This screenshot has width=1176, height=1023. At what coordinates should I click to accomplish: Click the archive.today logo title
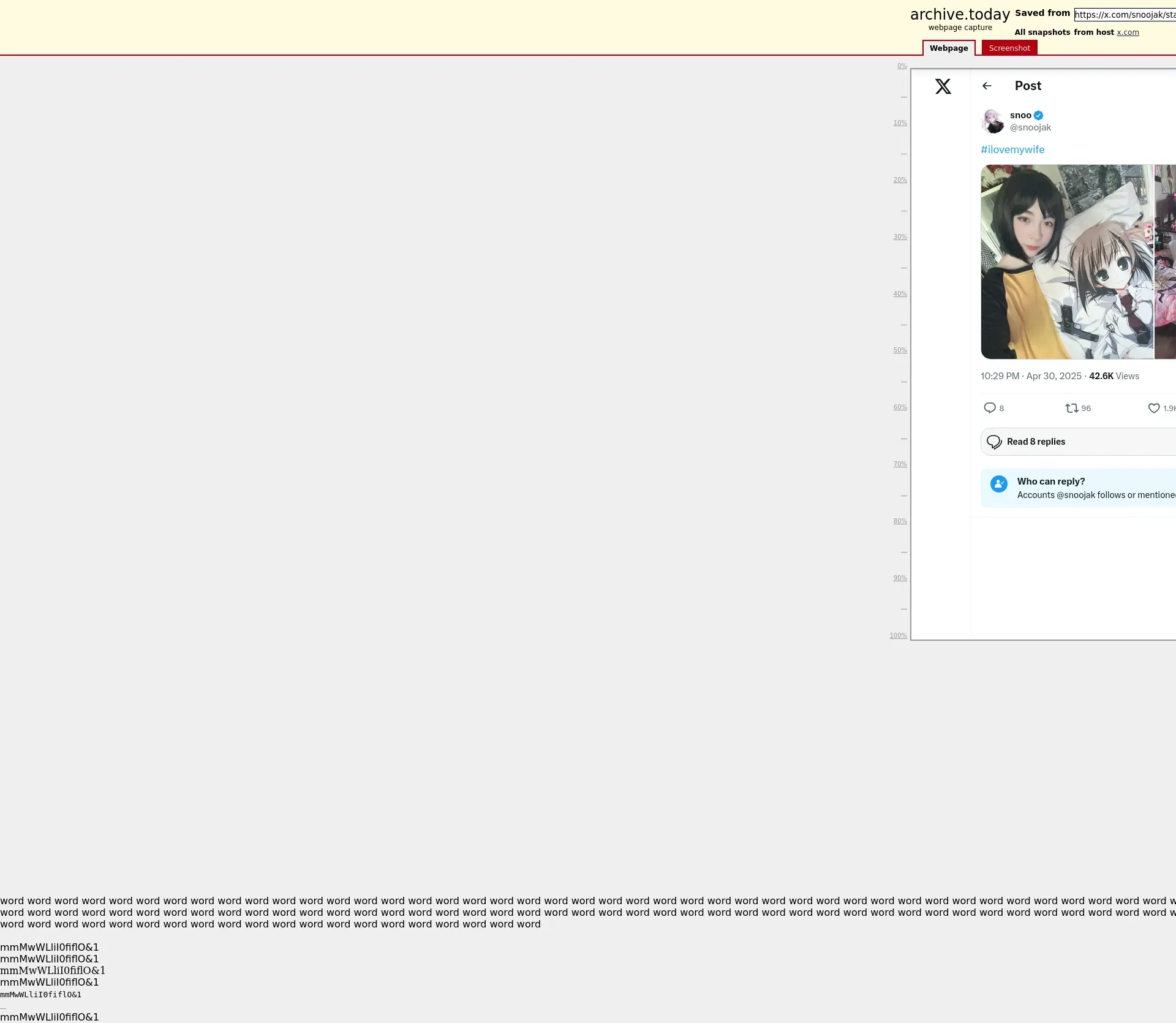tap(959, 15)
